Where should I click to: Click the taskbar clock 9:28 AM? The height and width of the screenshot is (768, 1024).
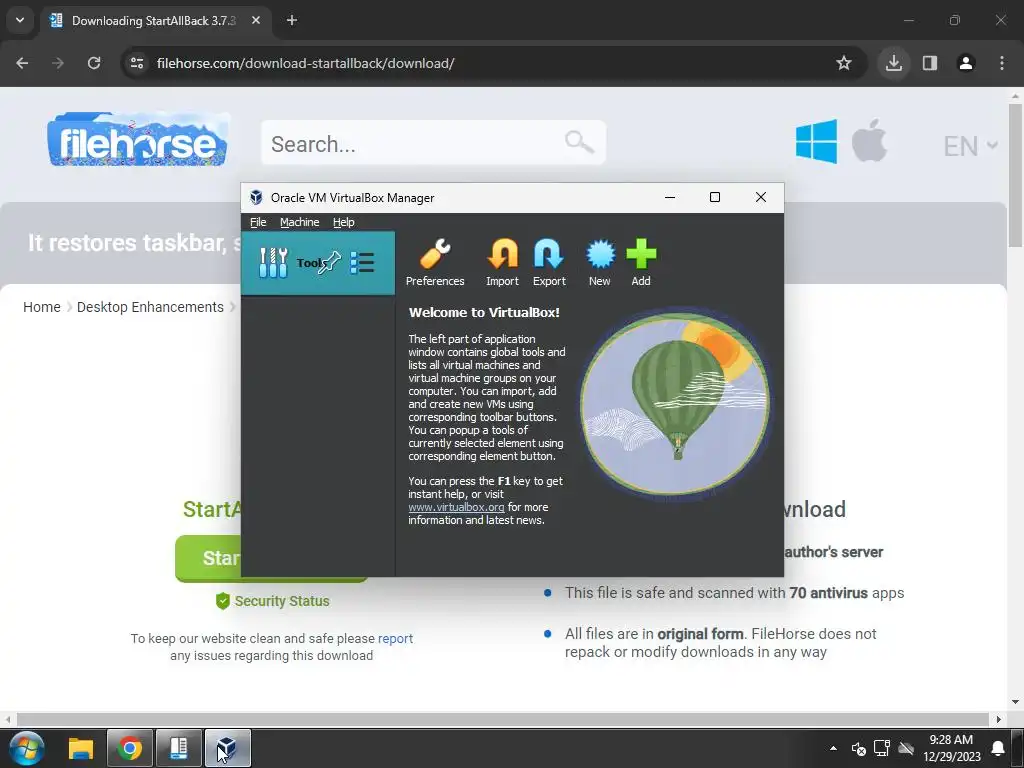pos(951,740)
